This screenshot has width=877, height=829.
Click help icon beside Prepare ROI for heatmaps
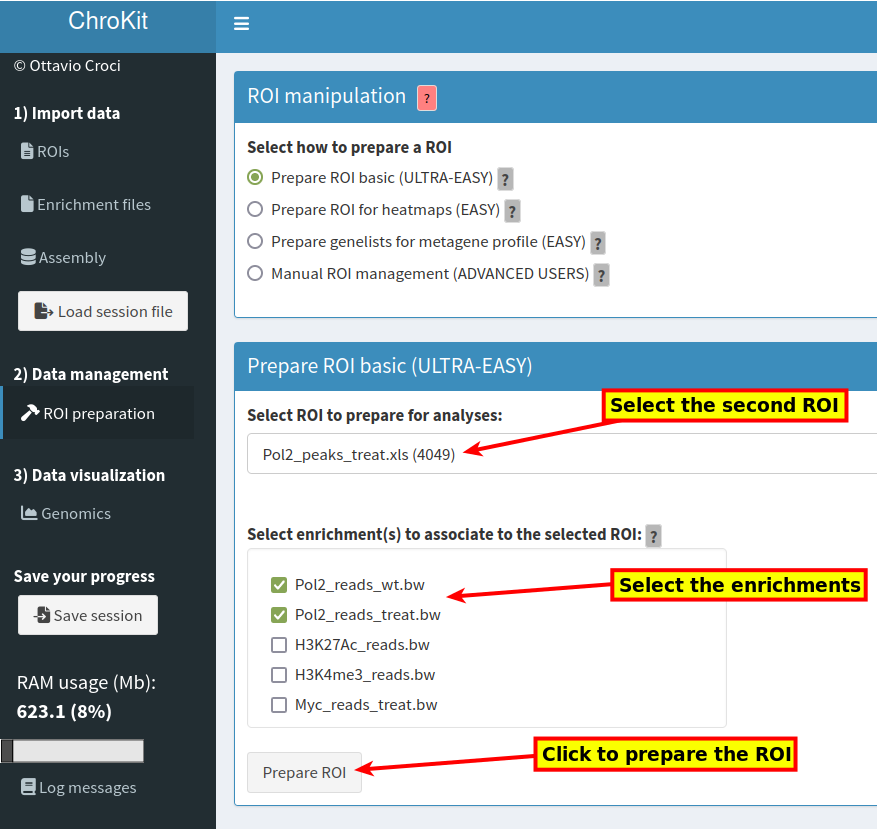(x=512, y=211)
